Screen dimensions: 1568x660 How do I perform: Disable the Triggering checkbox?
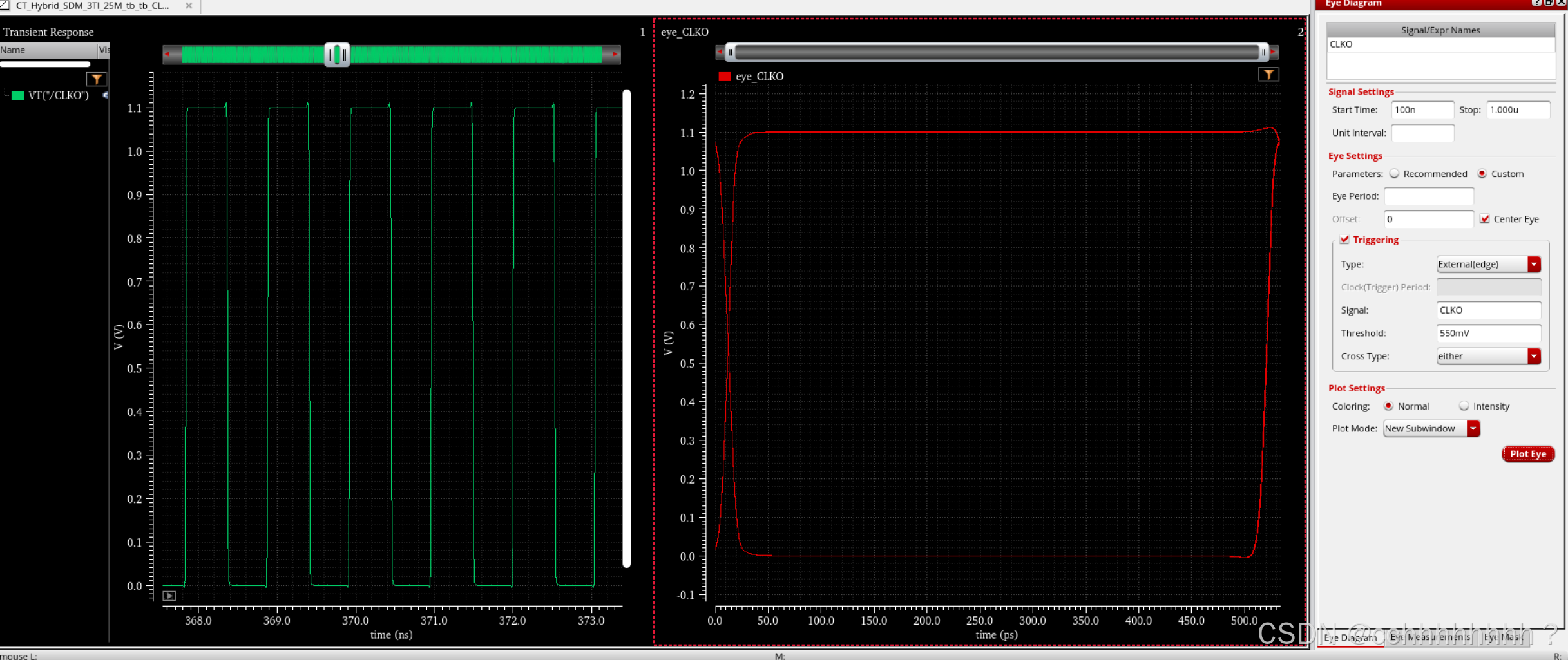pos(1344,240)
